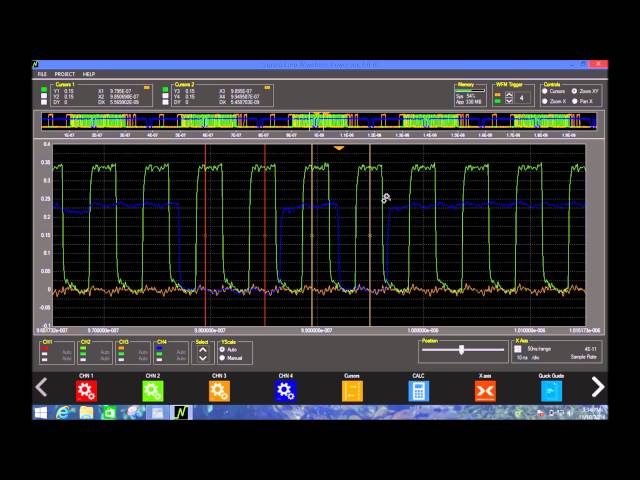
Task: Switch to oscilloscope app taskbar icon
Action: pyautogui.click(x=180, y=413)
